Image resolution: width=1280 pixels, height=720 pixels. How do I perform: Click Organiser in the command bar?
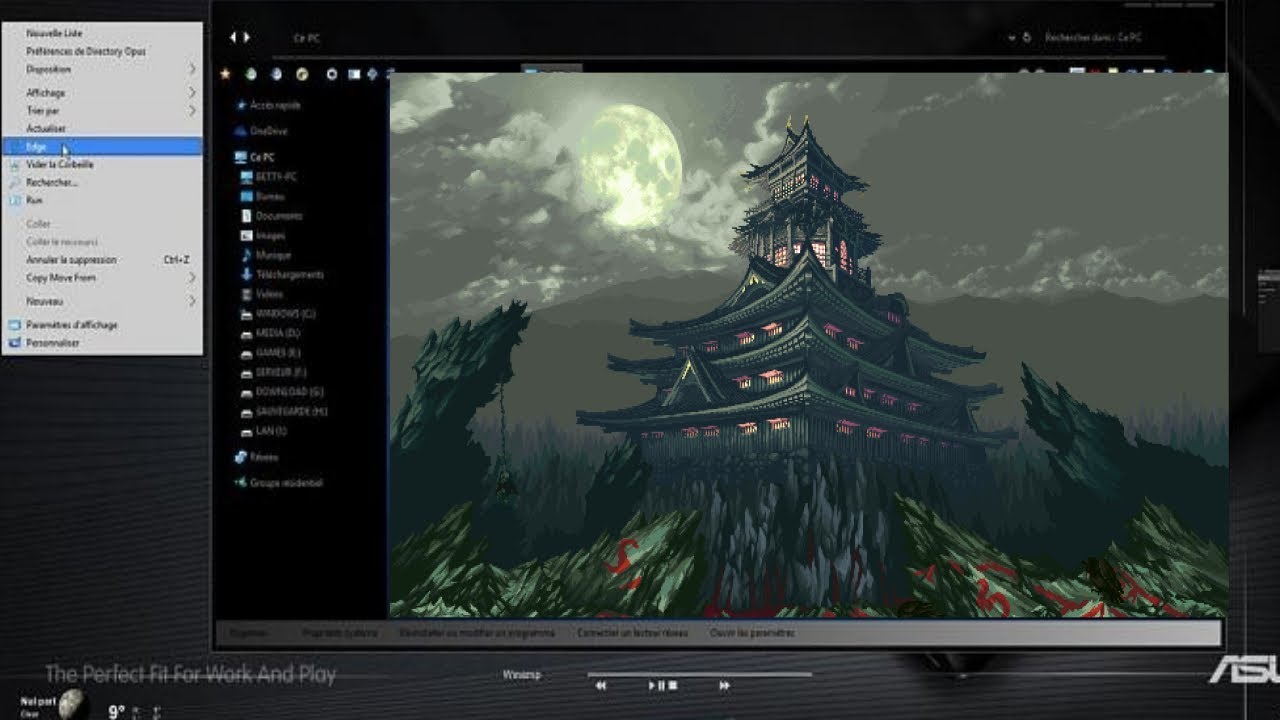(x=249, y=633)
